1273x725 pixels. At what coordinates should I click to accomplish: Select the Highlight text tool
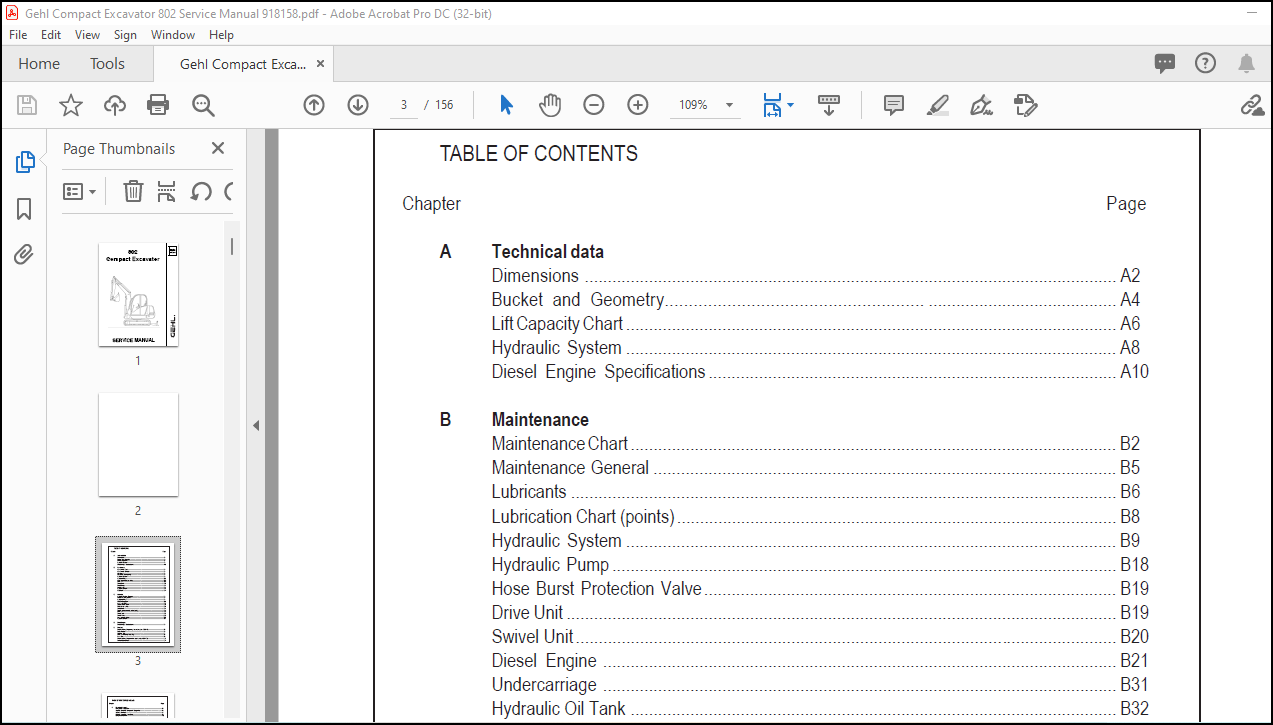pos(938,105)
